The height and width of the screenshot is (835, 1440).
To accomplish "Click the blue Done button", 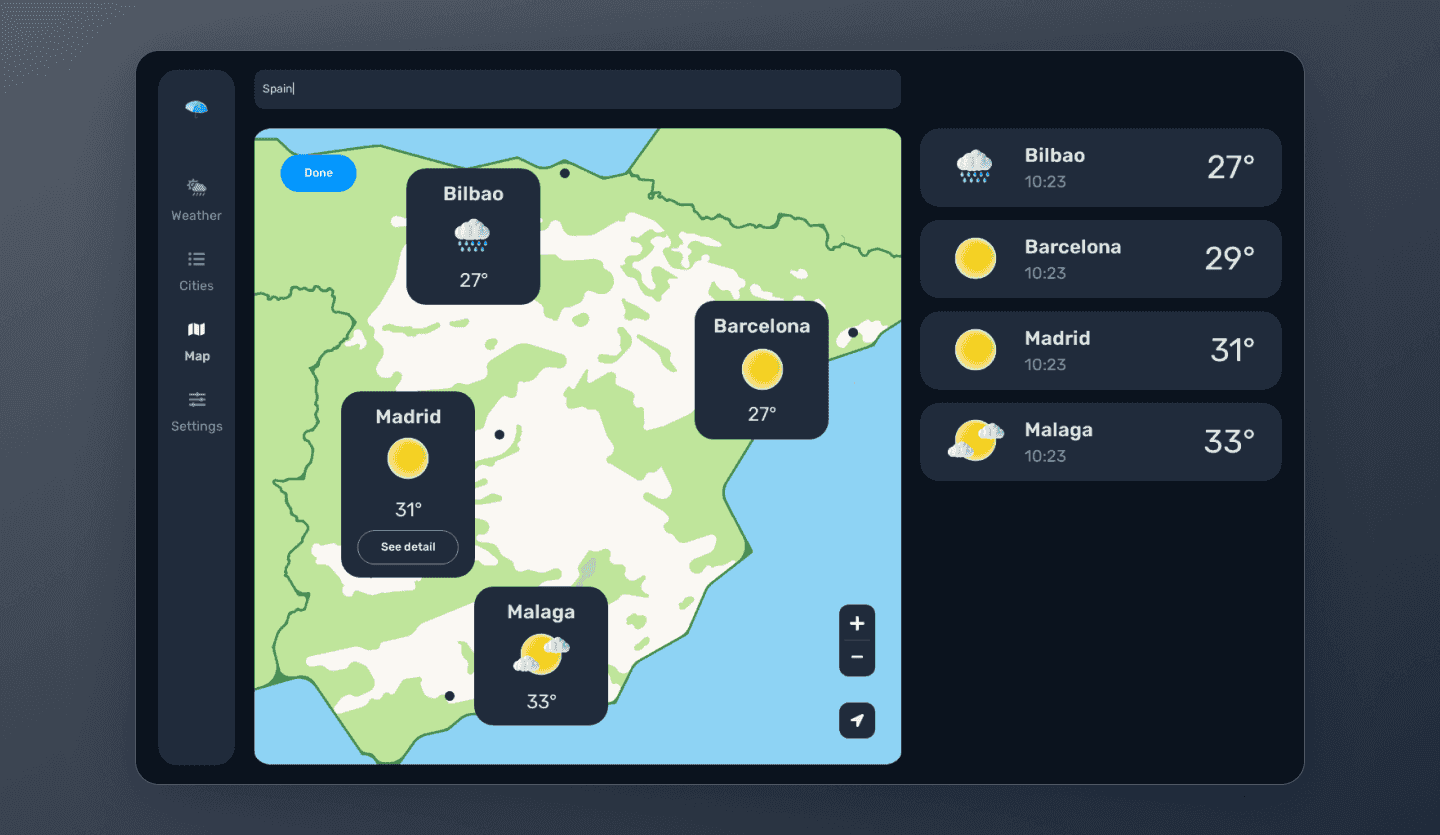I will (318, 173).
